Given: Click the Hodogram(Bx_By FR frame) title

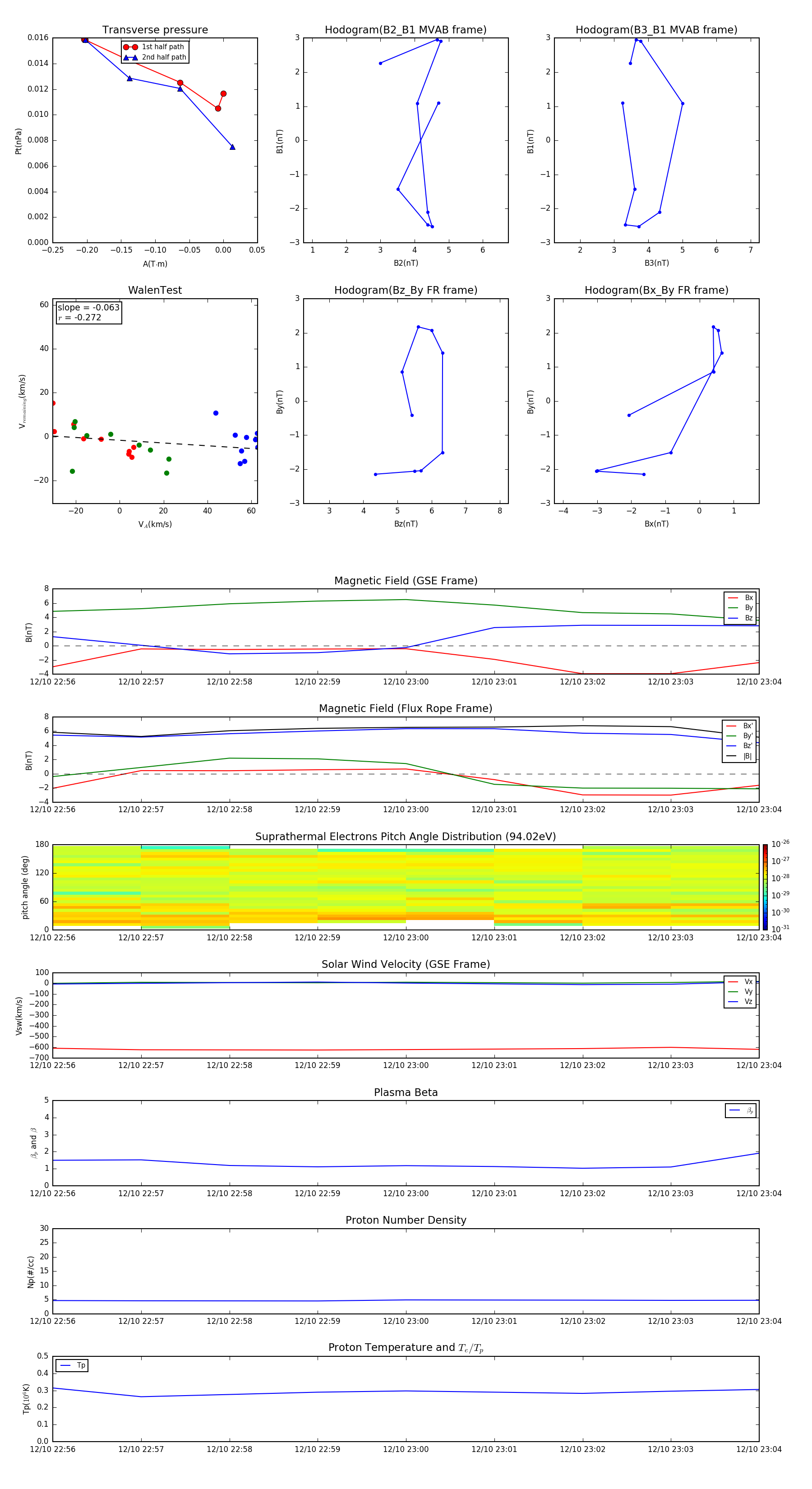Looking at the screenshot, I should pyautogui.click(x=656, y=290).
